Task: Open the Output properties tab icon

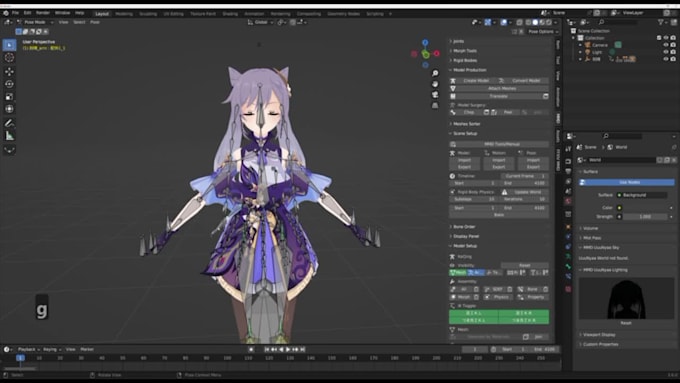Action: point(568,171)
